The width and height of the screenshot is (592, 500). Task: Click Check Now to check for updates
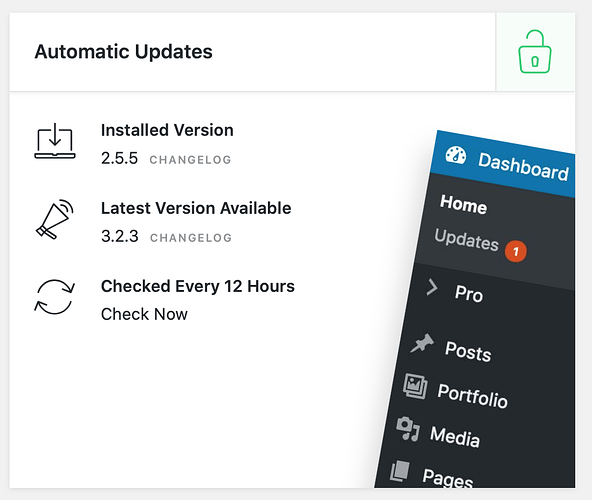(x=144, y=314)
